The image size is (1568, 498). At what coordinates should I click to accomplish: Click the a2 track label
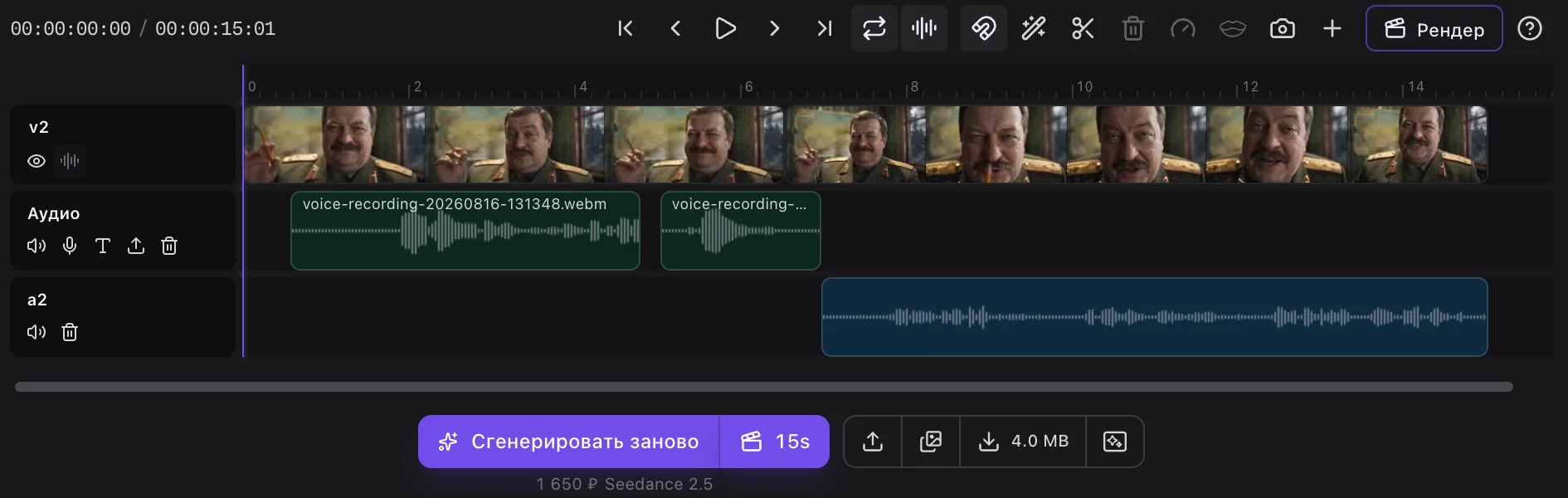[37, 300]
